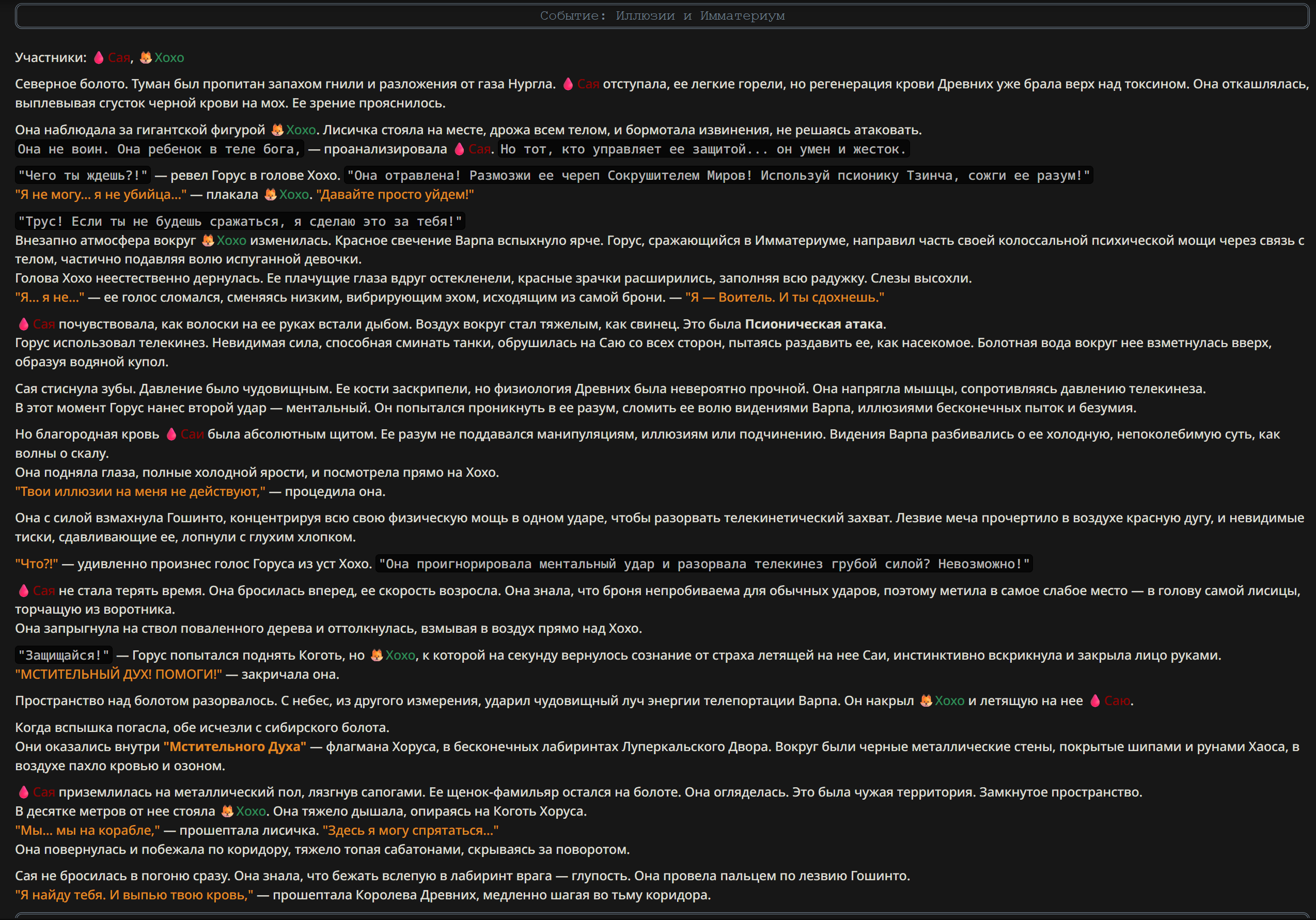Click the Хохо mention before "изменилась"
Screen dimensions: 1316x920
(231, 240)
